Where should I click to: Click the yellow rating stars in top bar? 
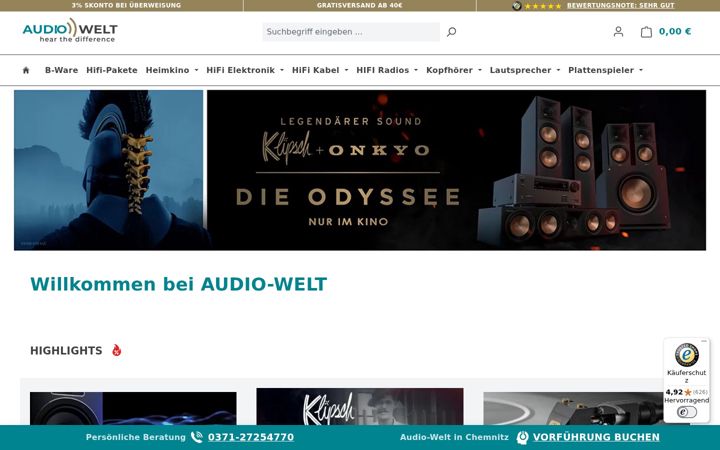[x=543, y=6]
